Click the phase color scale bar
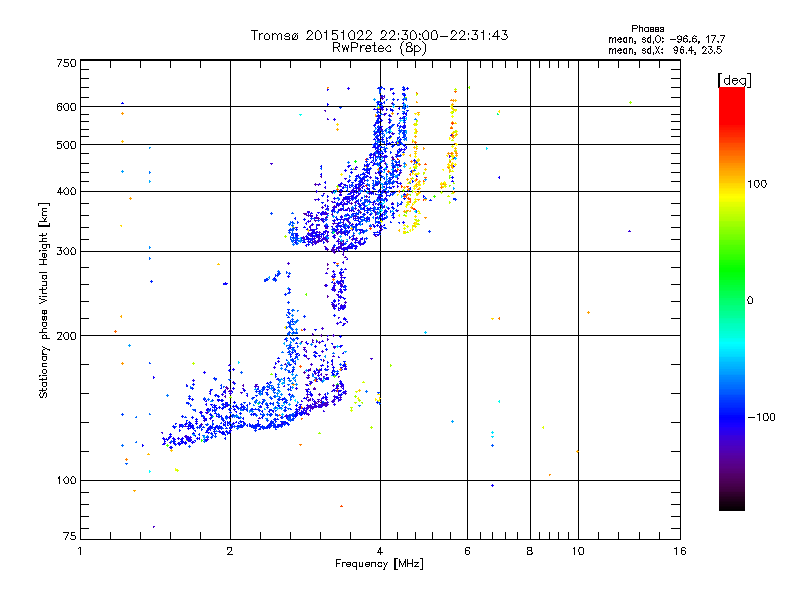Viewport: 800px width, 600px height. pyautogui.click(x=732, y=298)
